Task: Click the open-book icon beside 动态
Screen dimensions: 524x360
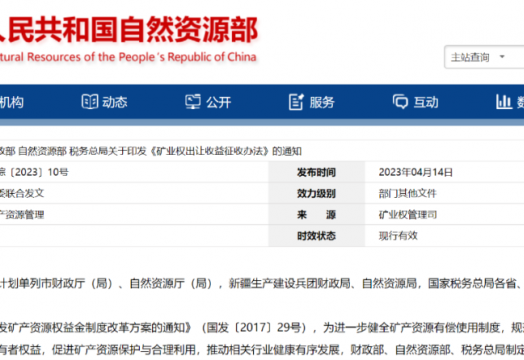Action: (90, 102)
